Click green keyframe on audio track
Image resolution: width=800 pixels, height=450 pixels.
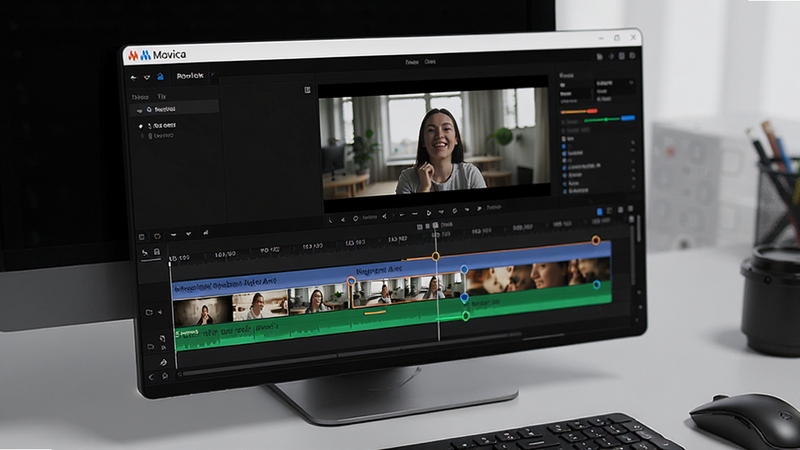tap(465, 316)
